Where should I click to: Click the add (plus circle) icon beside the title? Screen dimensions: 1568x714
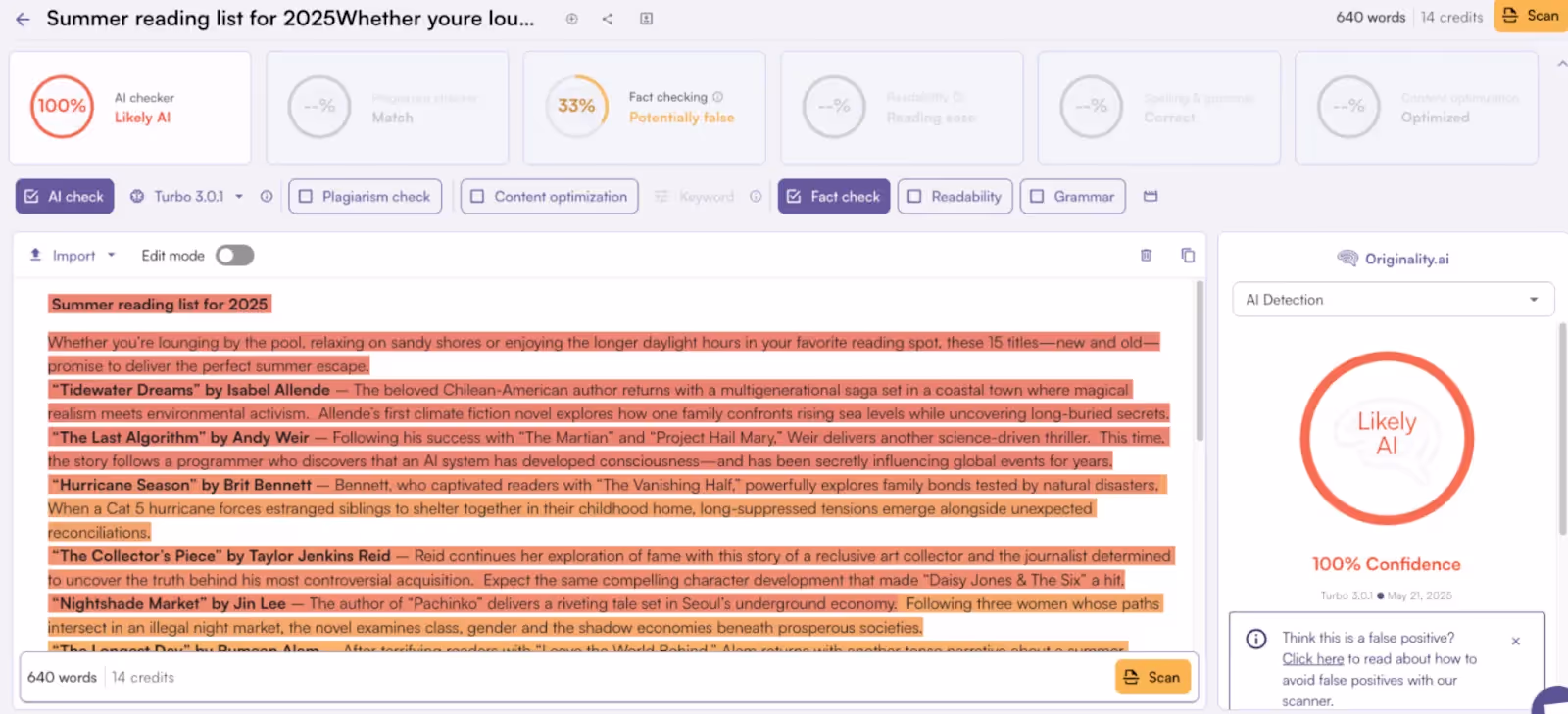pos(571,19)
